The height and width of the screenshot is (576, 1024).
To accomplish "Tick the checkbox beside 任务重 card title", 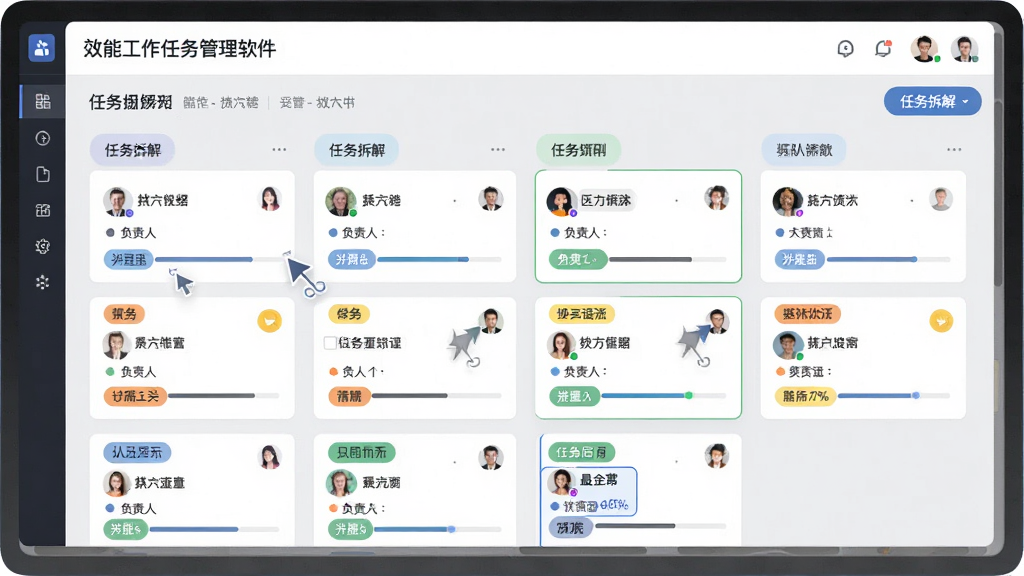I will pos(330,343).
